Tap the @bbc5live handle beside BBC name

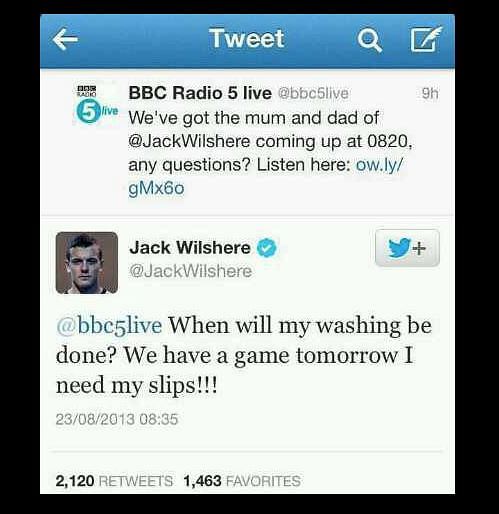[x=313, y=93]
